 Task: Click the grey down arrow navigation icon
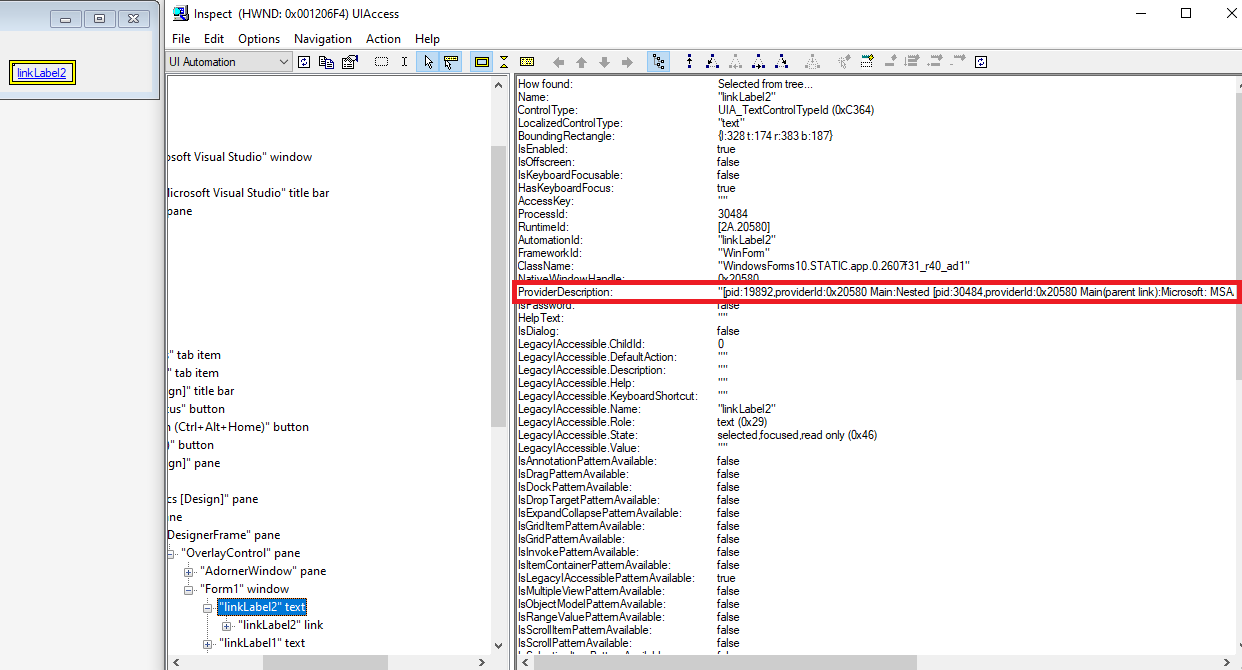coord(604,62)
